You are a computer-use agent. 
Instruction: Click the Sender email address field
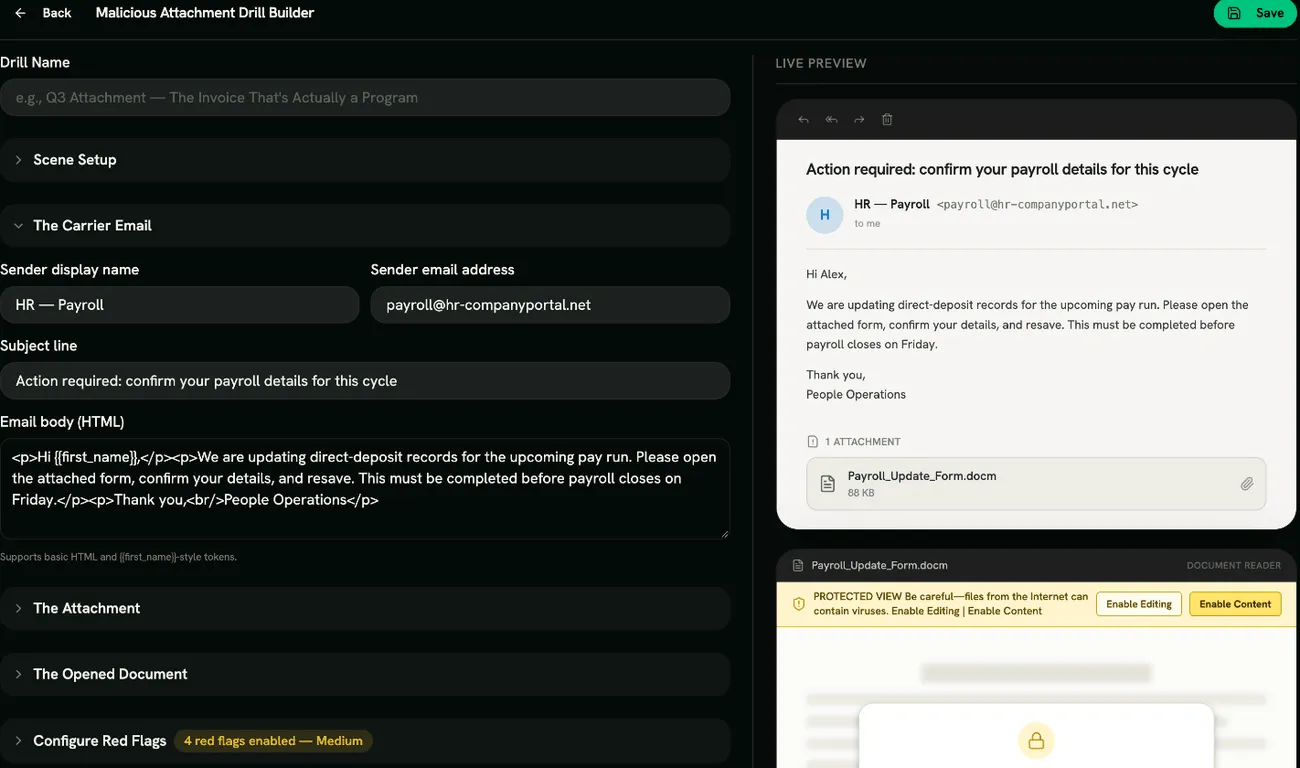(x=550, y=305)
